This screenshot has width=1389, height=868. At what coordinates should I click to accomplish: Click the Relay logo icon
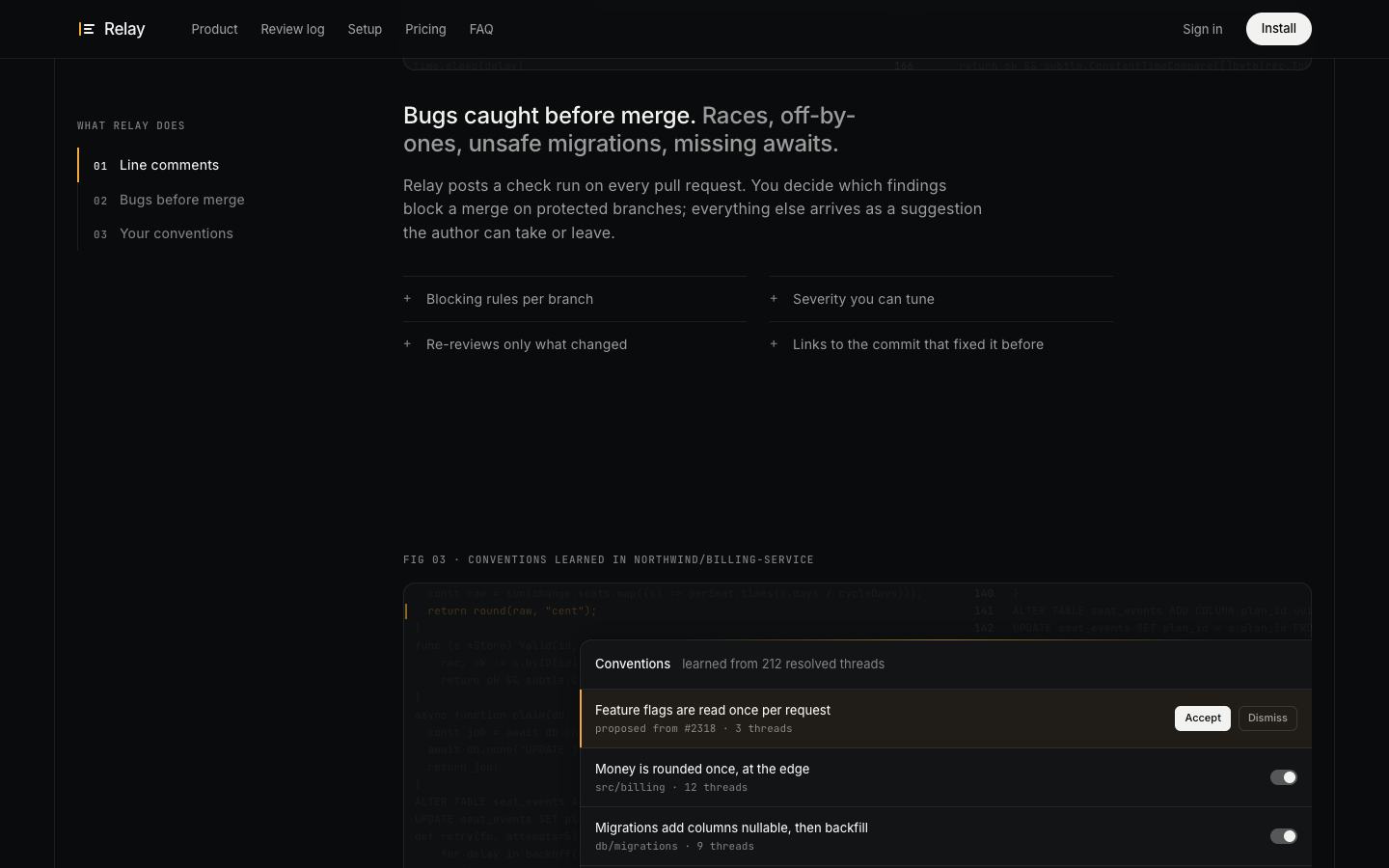[x=86, y=29]
